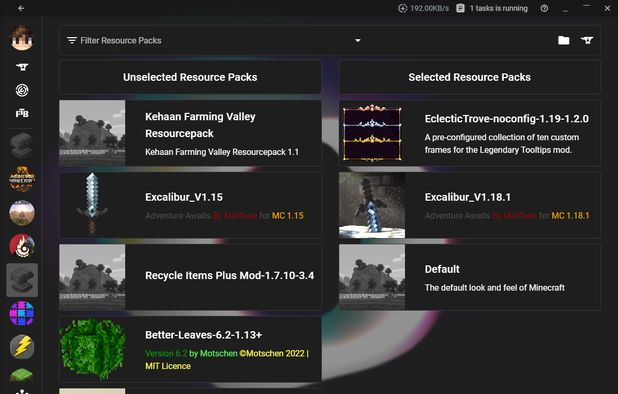This screenshot has height=394, width=618.
Task: Select the Better-Leaves-6.2-1.13+ pack
Action: pyautogui.click(x=190, y=349)
